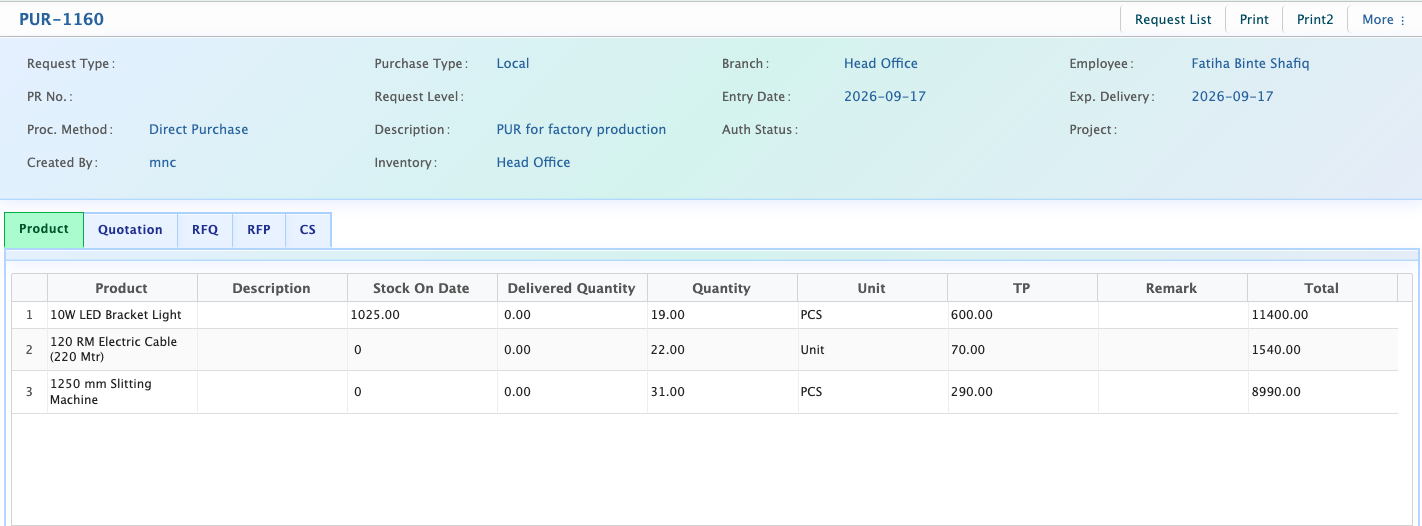This screenshot has width=1422, height=526.
Task: Click total 11400.00
Action: [x=1280, y=315]
